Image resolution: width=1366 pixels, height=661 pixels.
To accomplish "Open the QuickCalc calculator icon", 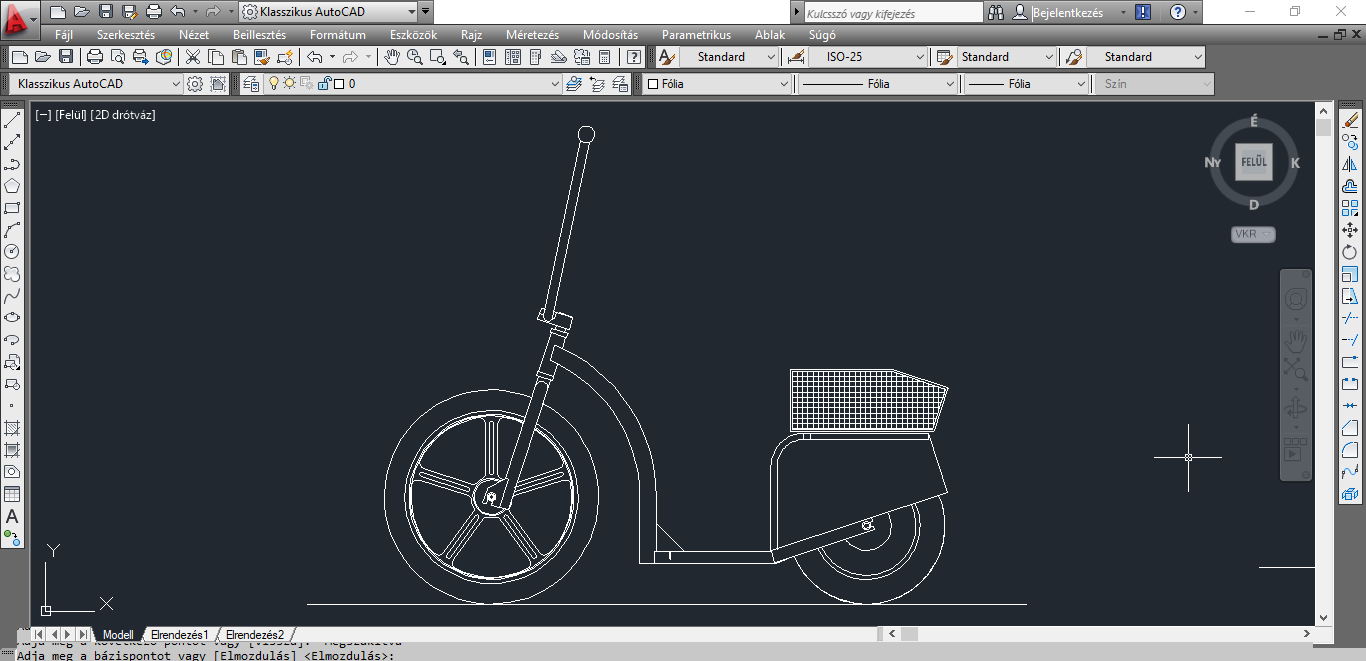I will point(605,57).
